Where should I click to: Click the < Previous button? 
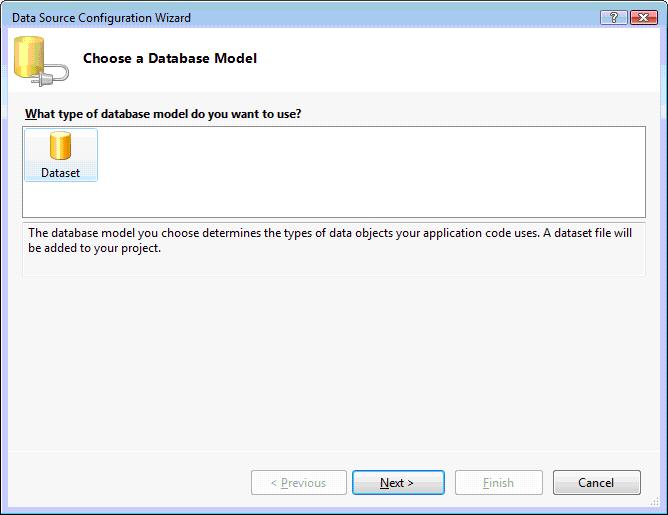(x=298, y=483)
